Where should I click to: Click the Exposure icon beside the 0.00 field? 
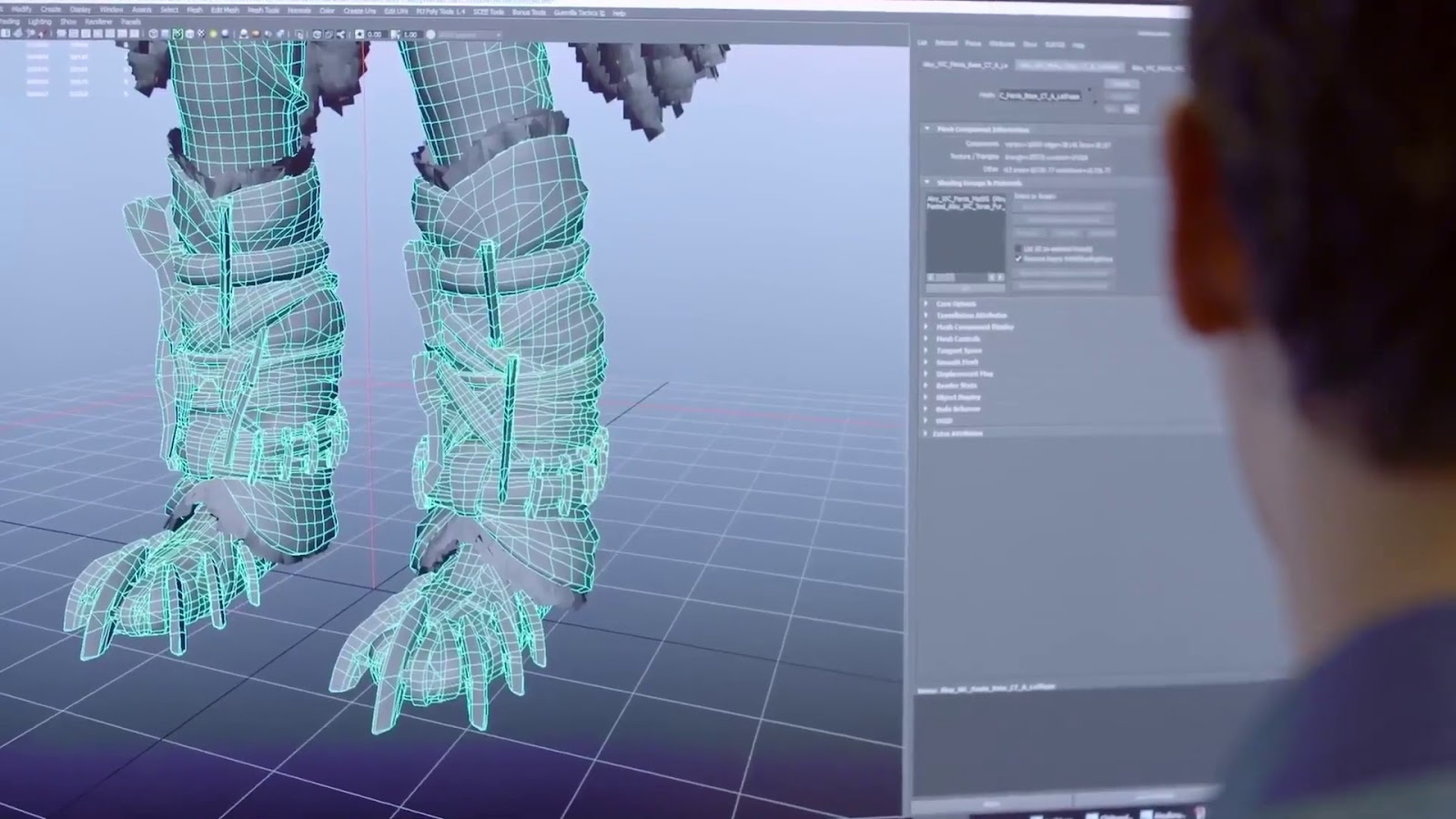(x=359, y=34)
